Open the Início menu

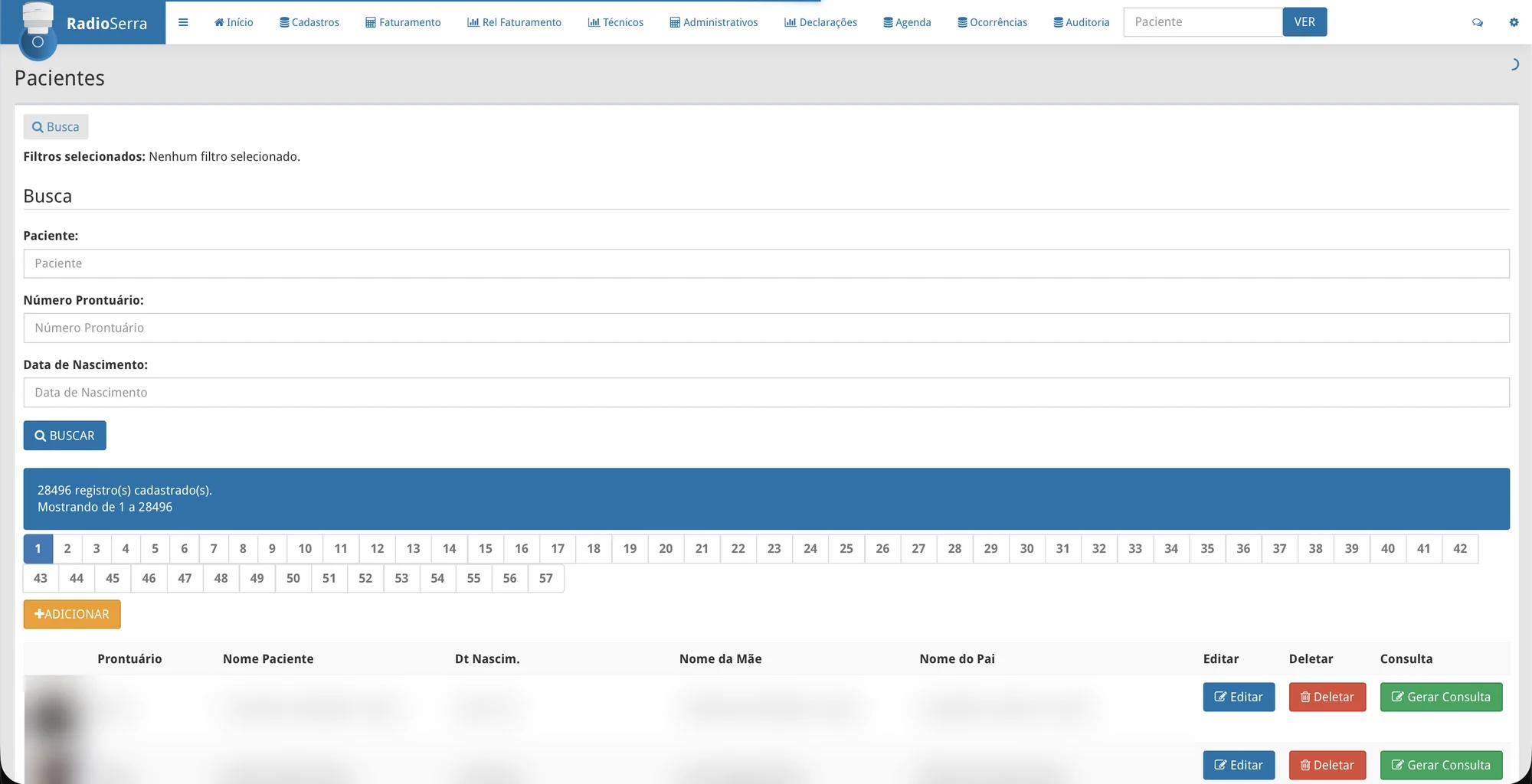point(234,22)
